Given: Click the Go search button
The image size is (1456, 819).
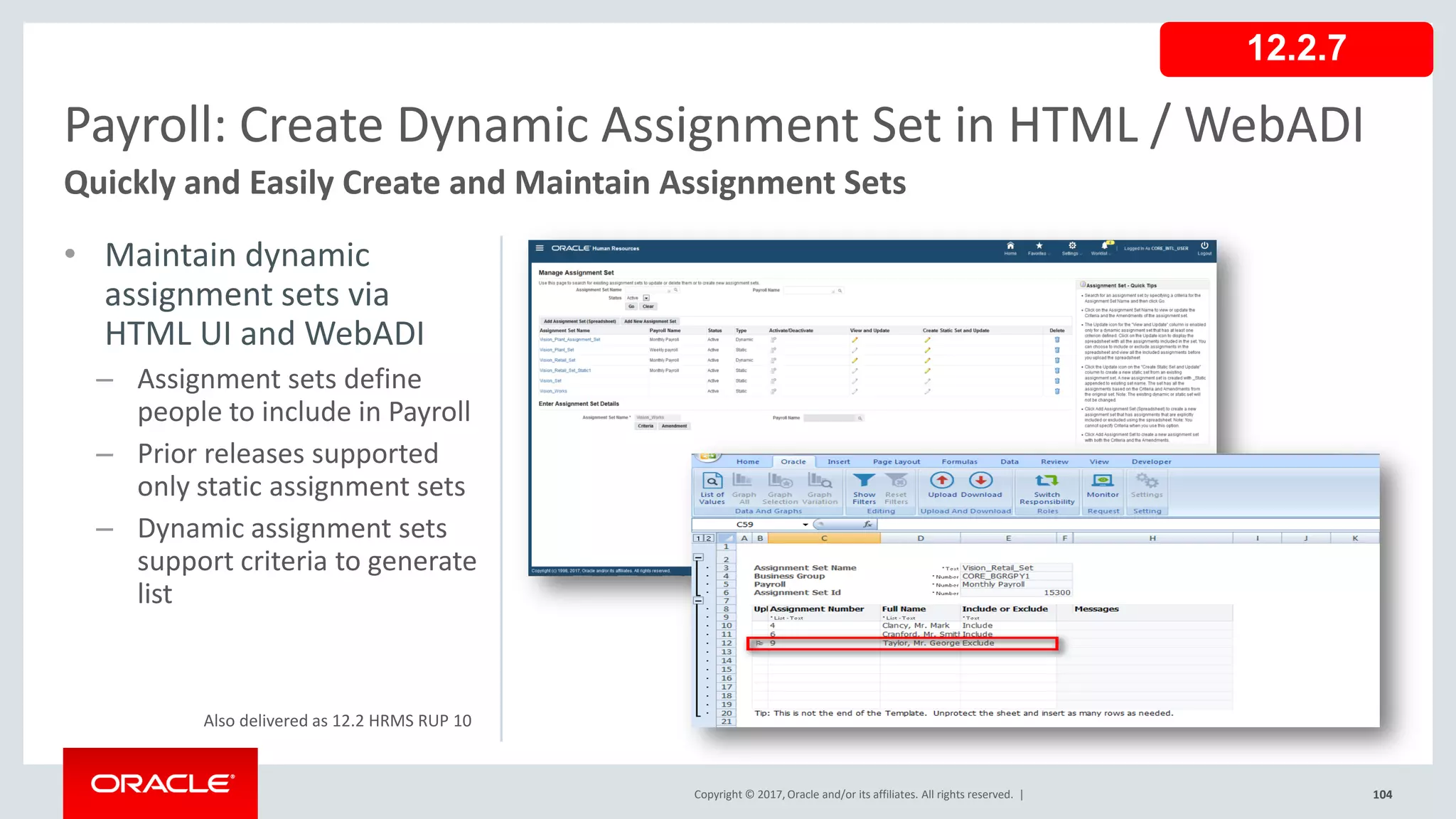Looking at the screenshot, I should 631,306.
